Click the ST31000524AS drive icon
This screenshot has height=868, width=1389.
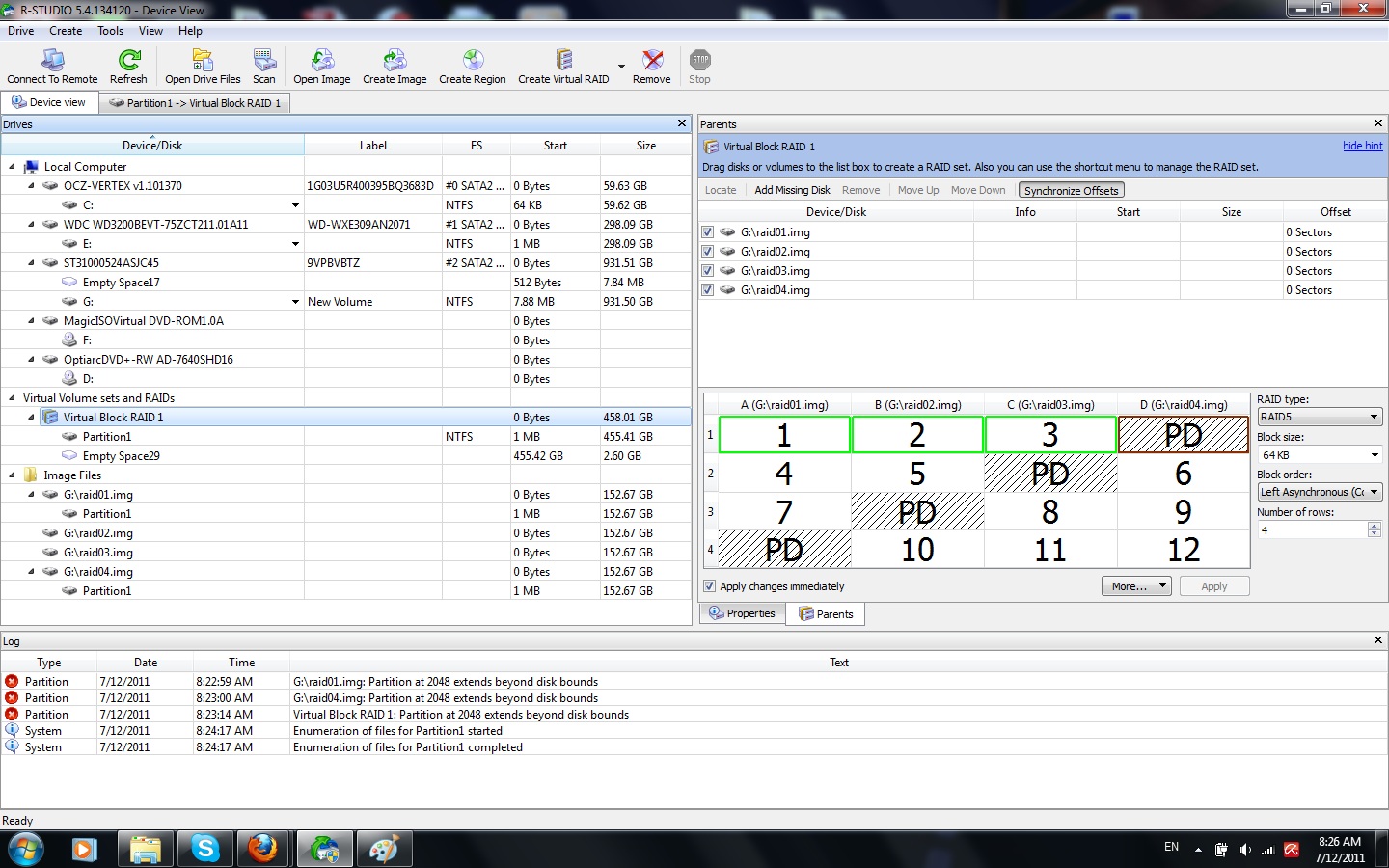[51, 263]
